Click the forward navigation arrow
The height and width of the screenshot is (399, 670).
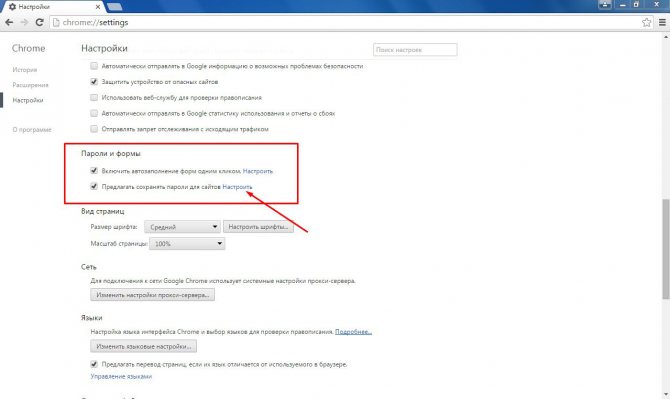[x=24, y=22]
